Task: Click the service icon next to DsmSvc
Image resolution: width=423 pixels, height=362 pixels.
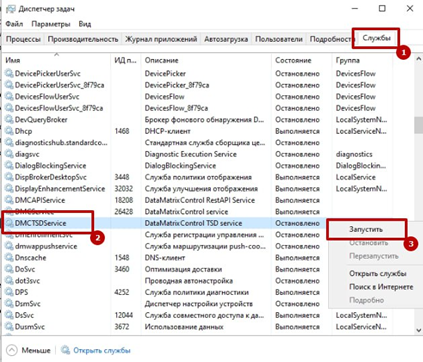Action: pyautogui.click(x=9, y=304)
